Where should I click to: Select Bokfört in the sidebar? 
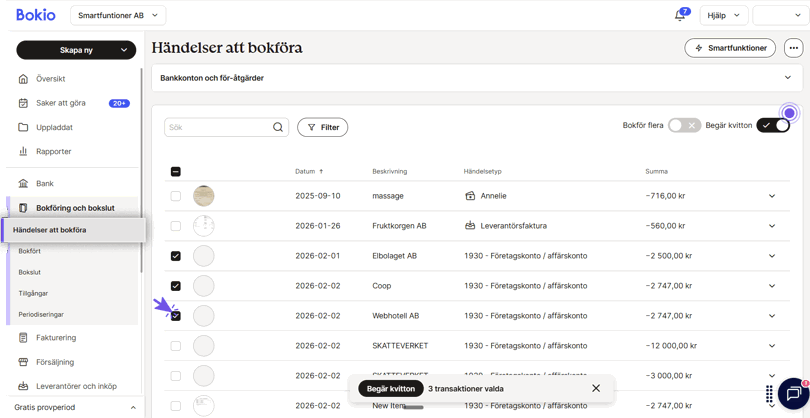[x=30, y=251]
